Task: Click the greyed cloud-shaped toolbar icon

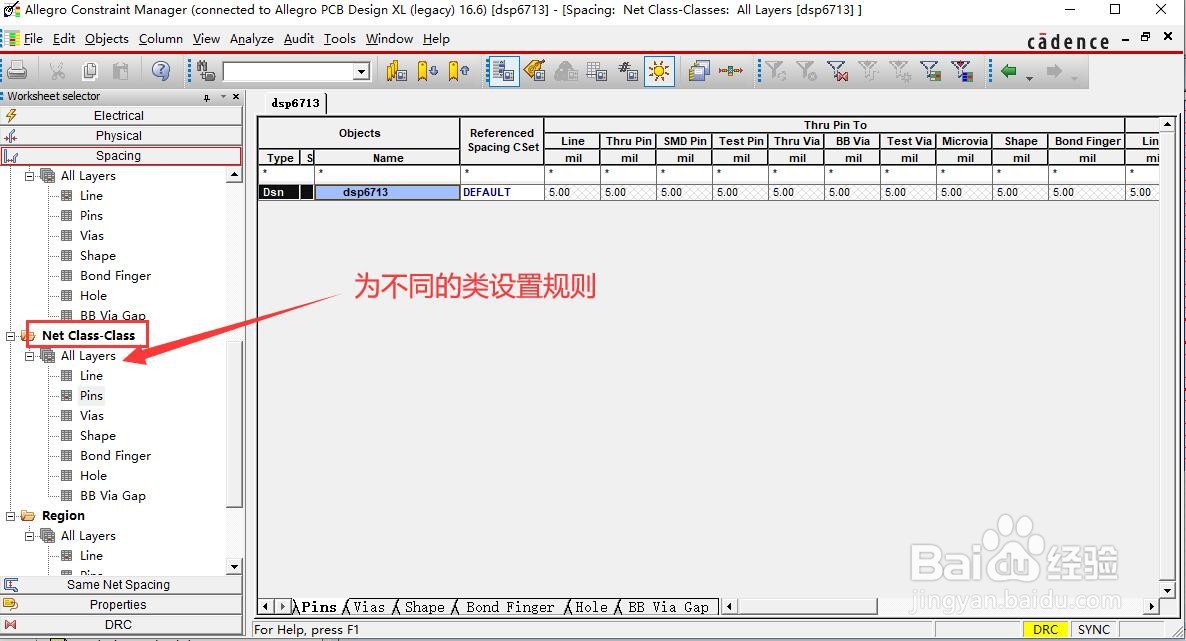Action: click(x=566, y=71)
